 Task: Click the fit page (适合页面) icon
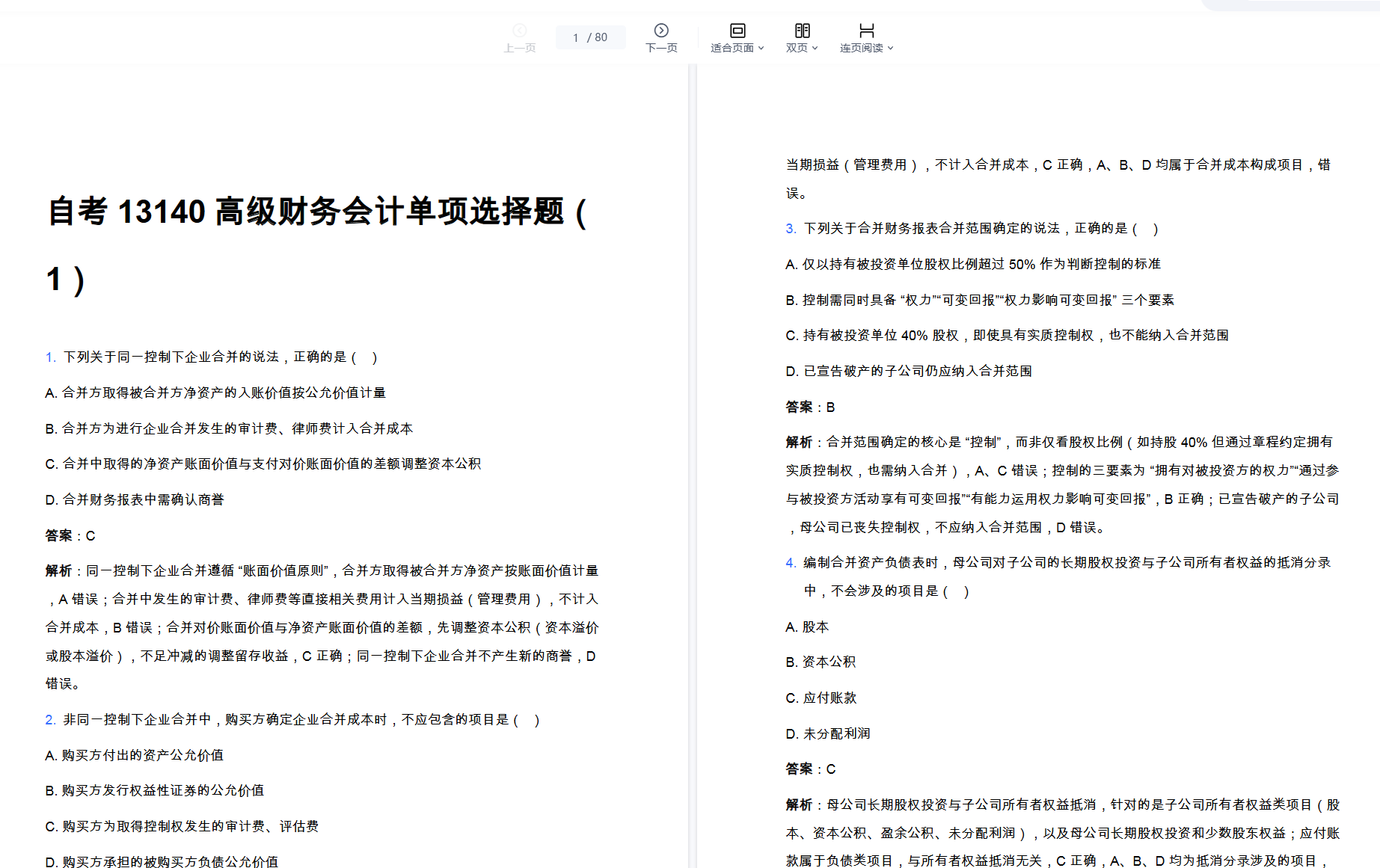(737, 31)
